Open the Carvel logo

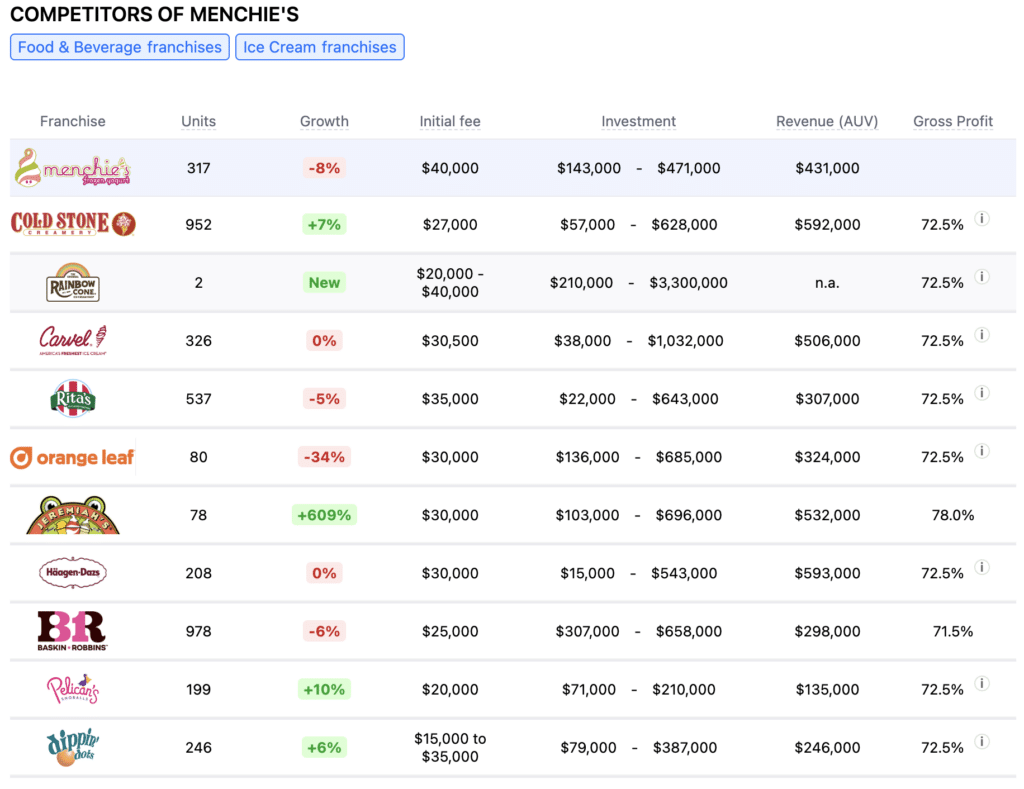tap(72, 340)
